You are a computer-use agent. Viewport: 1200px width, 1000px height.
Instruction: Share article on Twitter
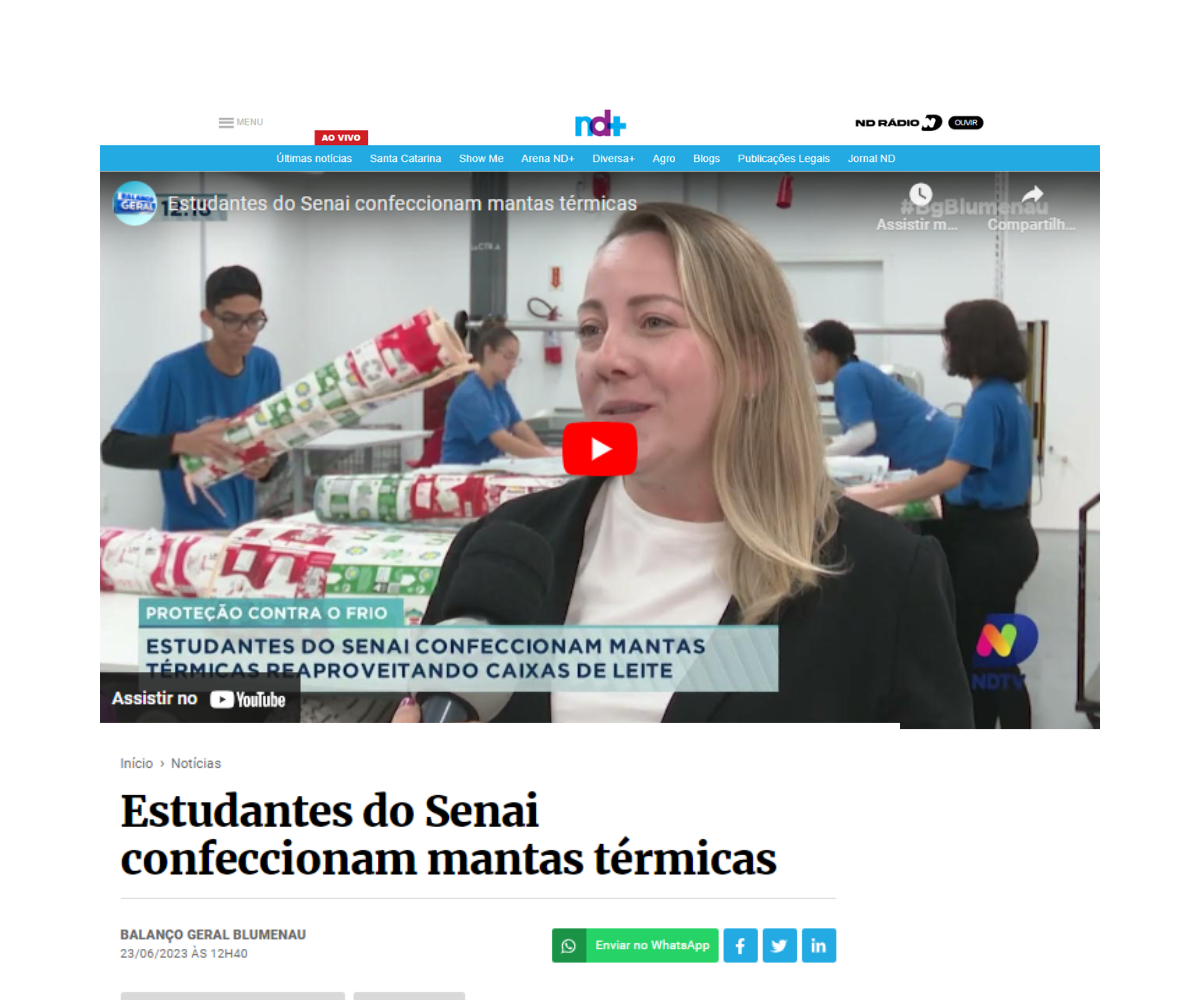779,945
